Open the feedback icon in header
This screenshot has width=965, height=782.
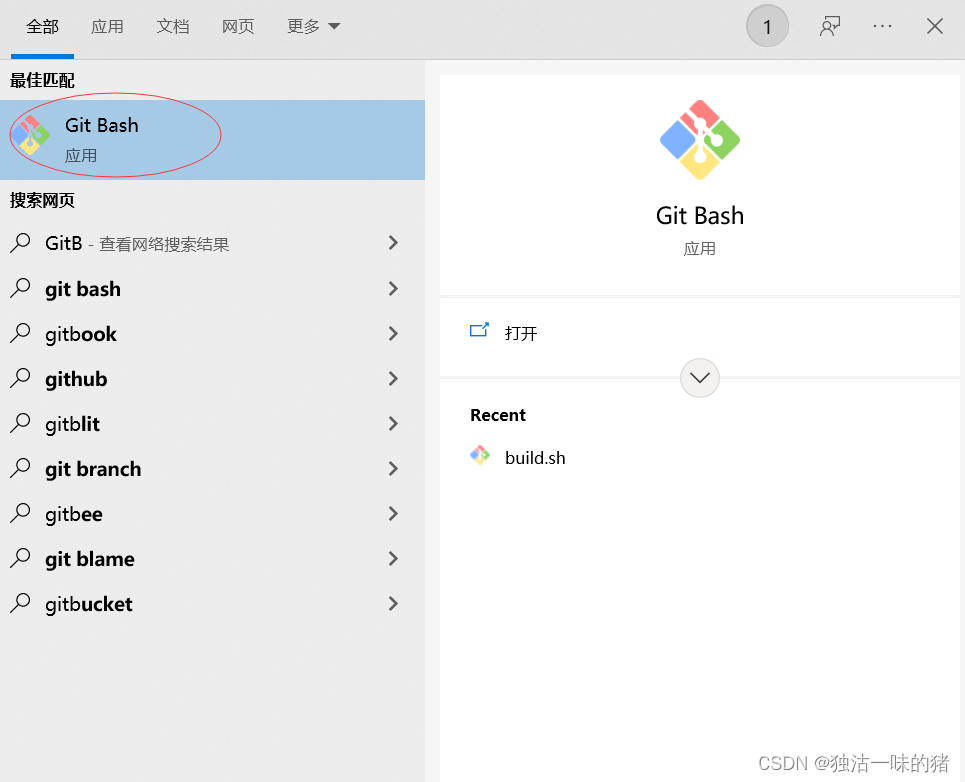point(830,26)
